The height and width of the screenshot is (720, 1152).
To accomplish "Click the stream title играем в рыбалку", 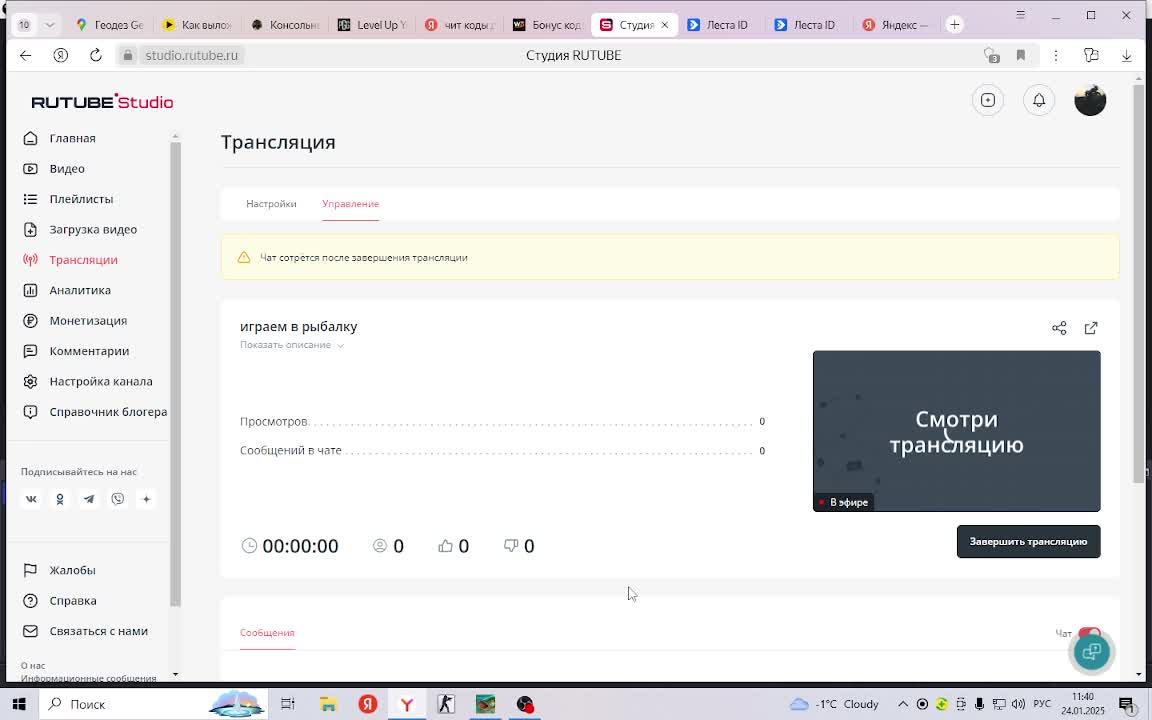I will click(x=298, y=326).
